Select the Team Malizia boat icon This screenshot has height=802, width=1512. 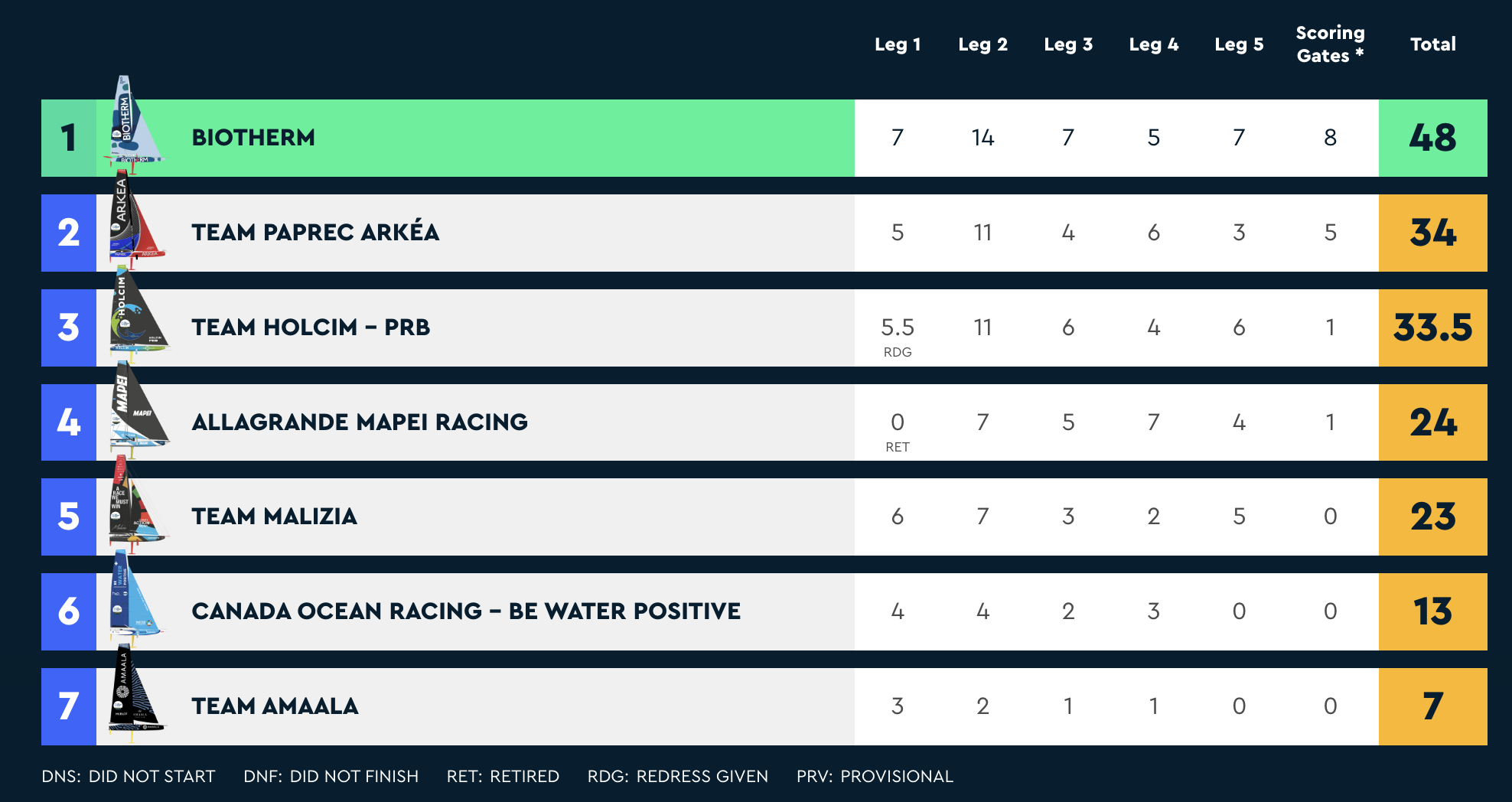(x=138, y=504)
